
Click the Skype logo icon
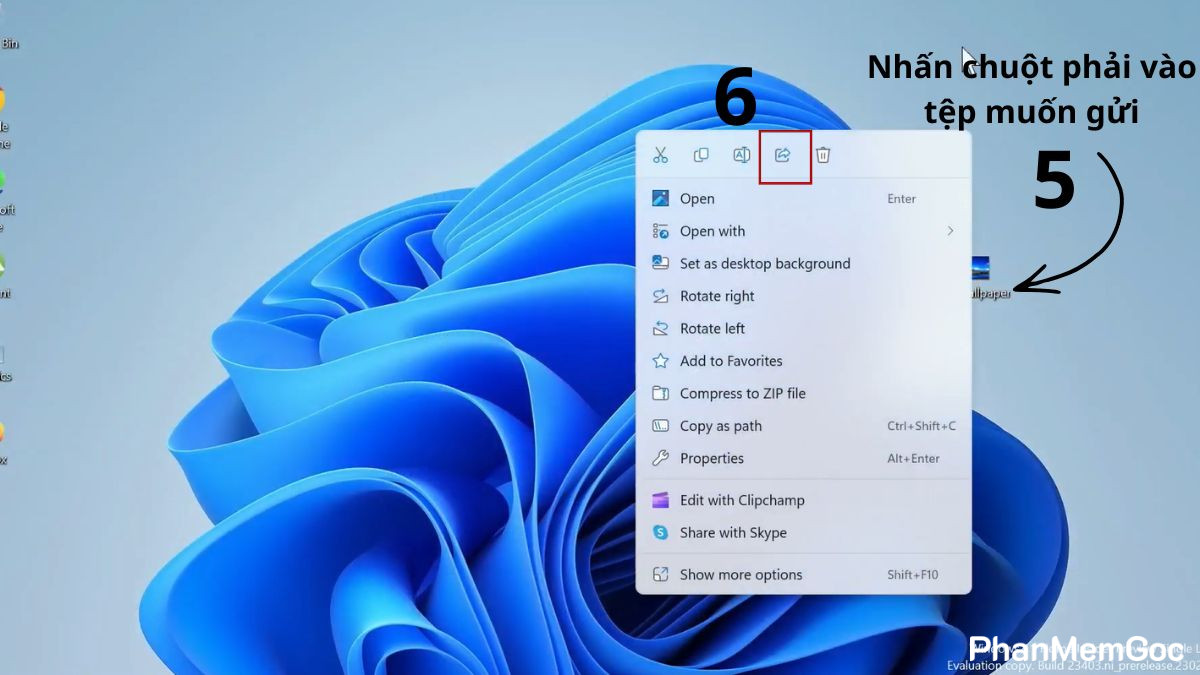[x=660, y=533]
